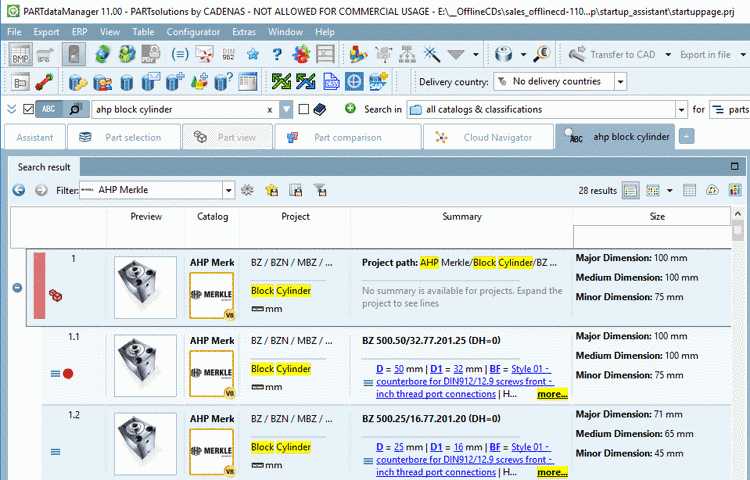
Task: Toggle the checkbox beside the book icon
Action: tap(304, 109)
